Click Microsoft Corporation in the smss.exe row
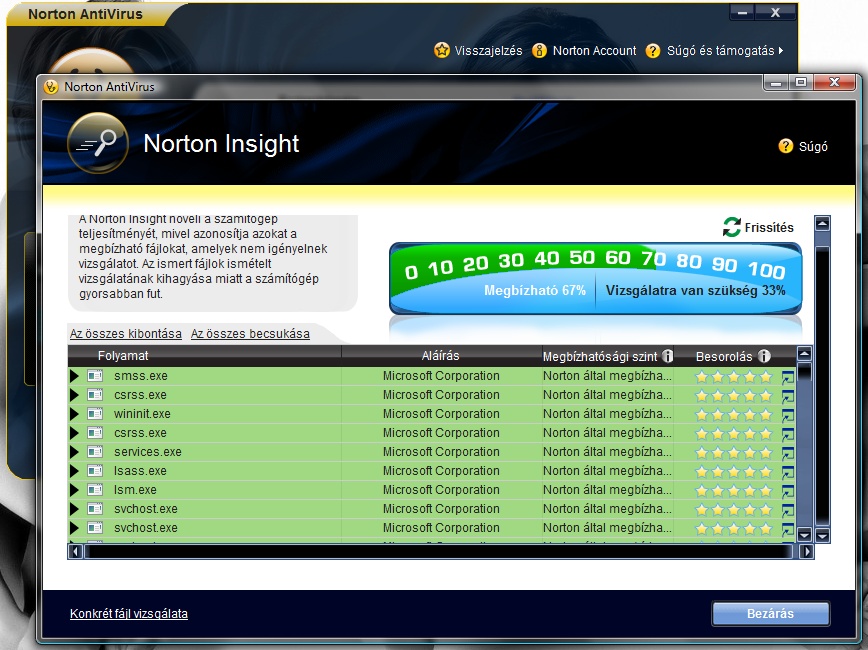Image resolution: width=868 pixels, height=650 pixels. (x=441, y=376)
